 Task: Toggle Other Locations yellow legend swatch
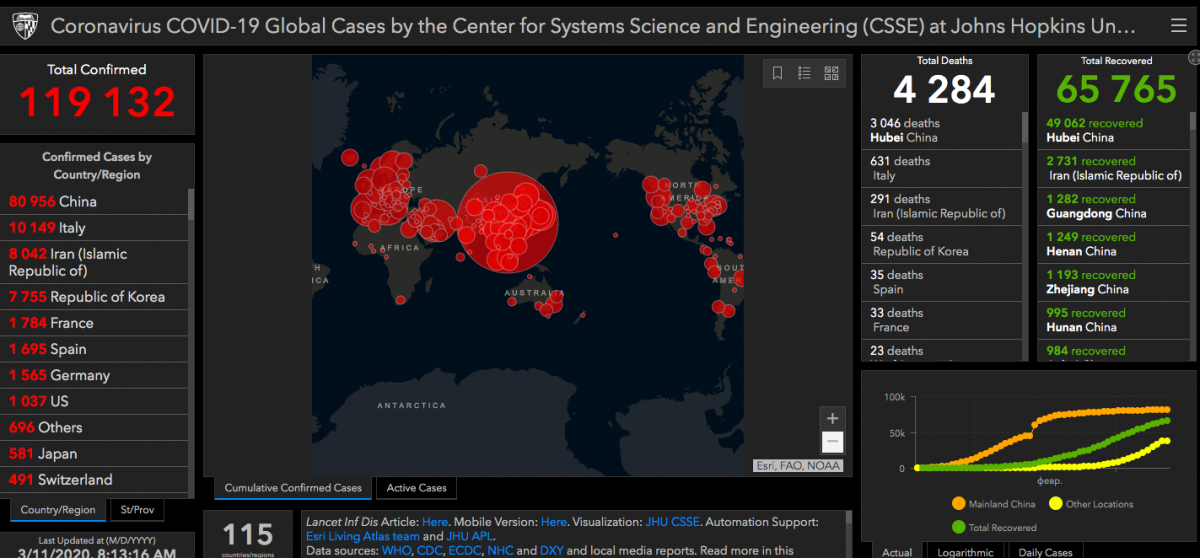click(x=1054, y=503)
